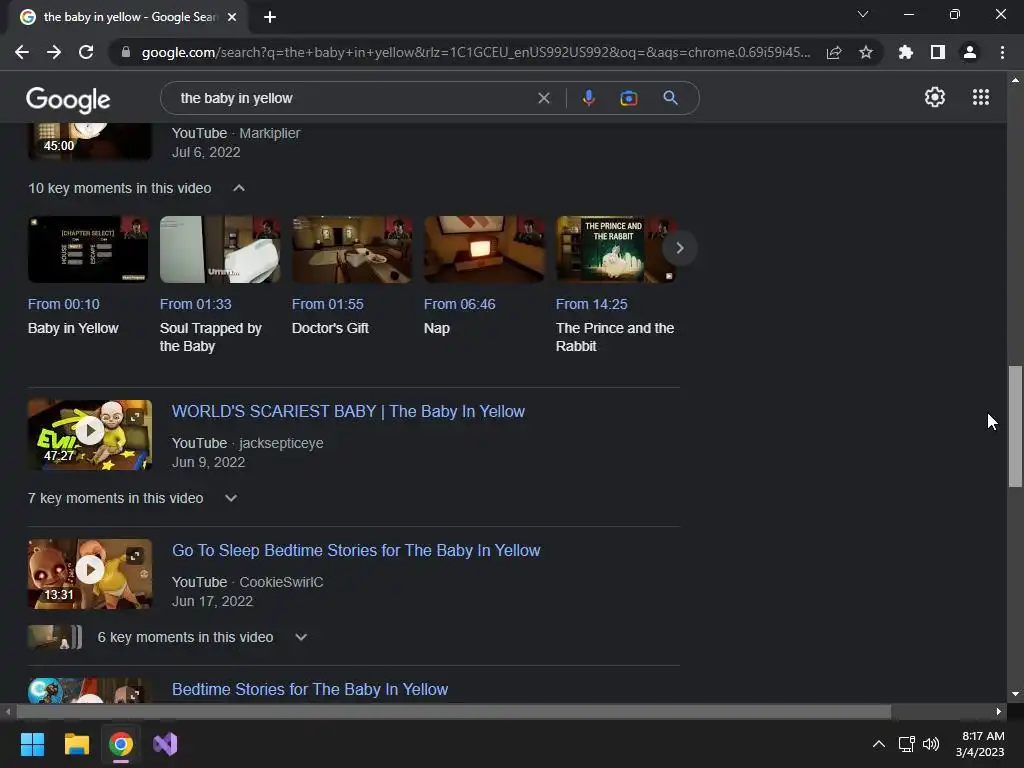Submit search with magnifier icon
Viewport: 1024px width, 768px height.
click(x=670, y=98)
